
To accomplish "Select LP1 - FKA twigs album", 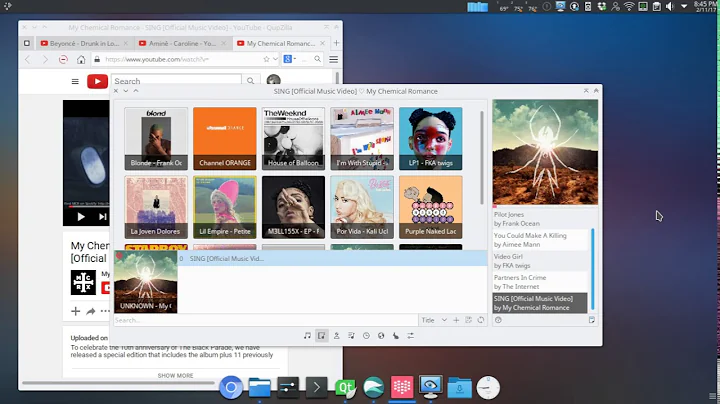I will pyautogui.click(x=431, y=139).
